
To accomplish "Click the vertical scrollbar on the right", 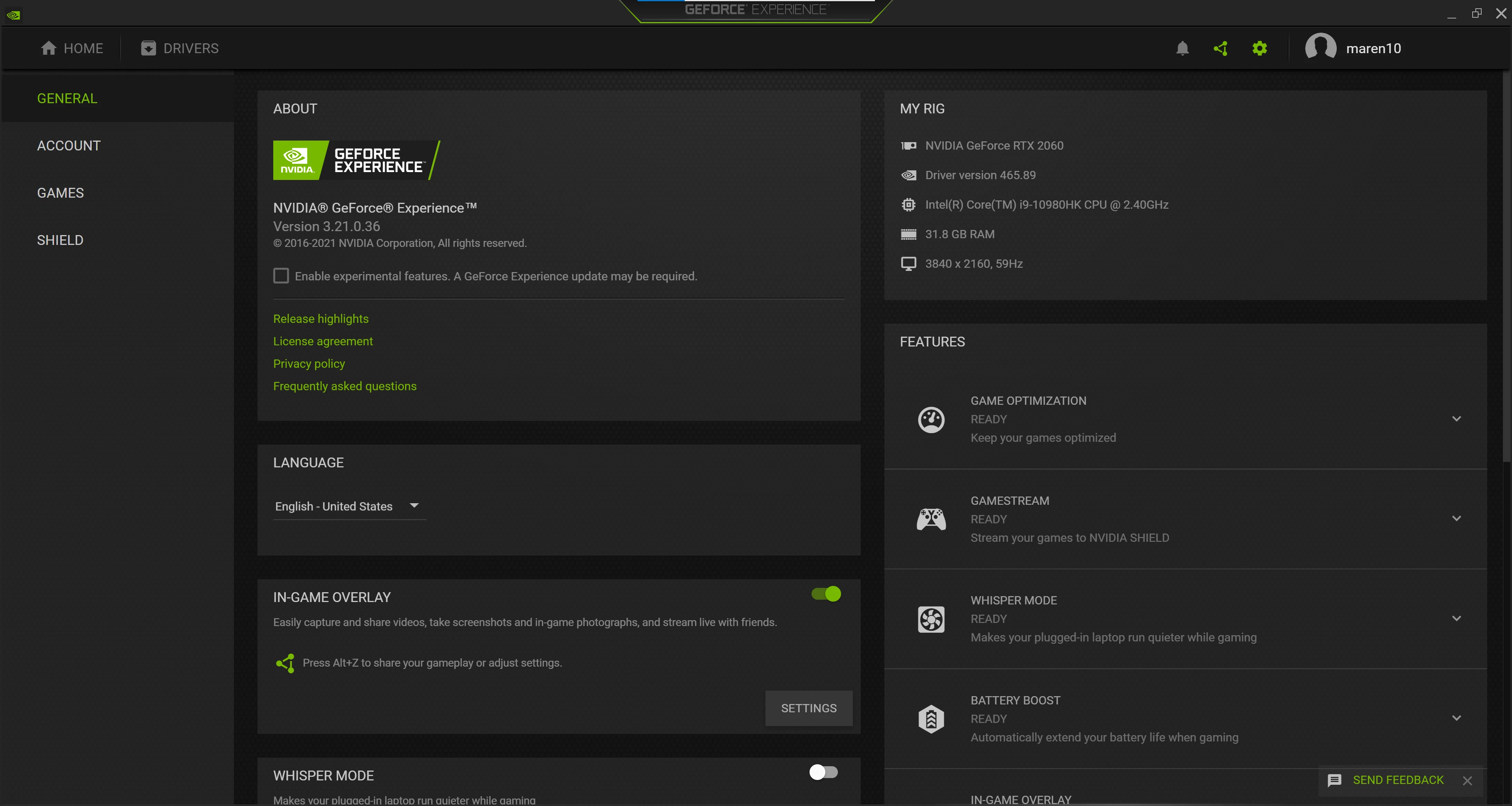I will point(1506,264).
